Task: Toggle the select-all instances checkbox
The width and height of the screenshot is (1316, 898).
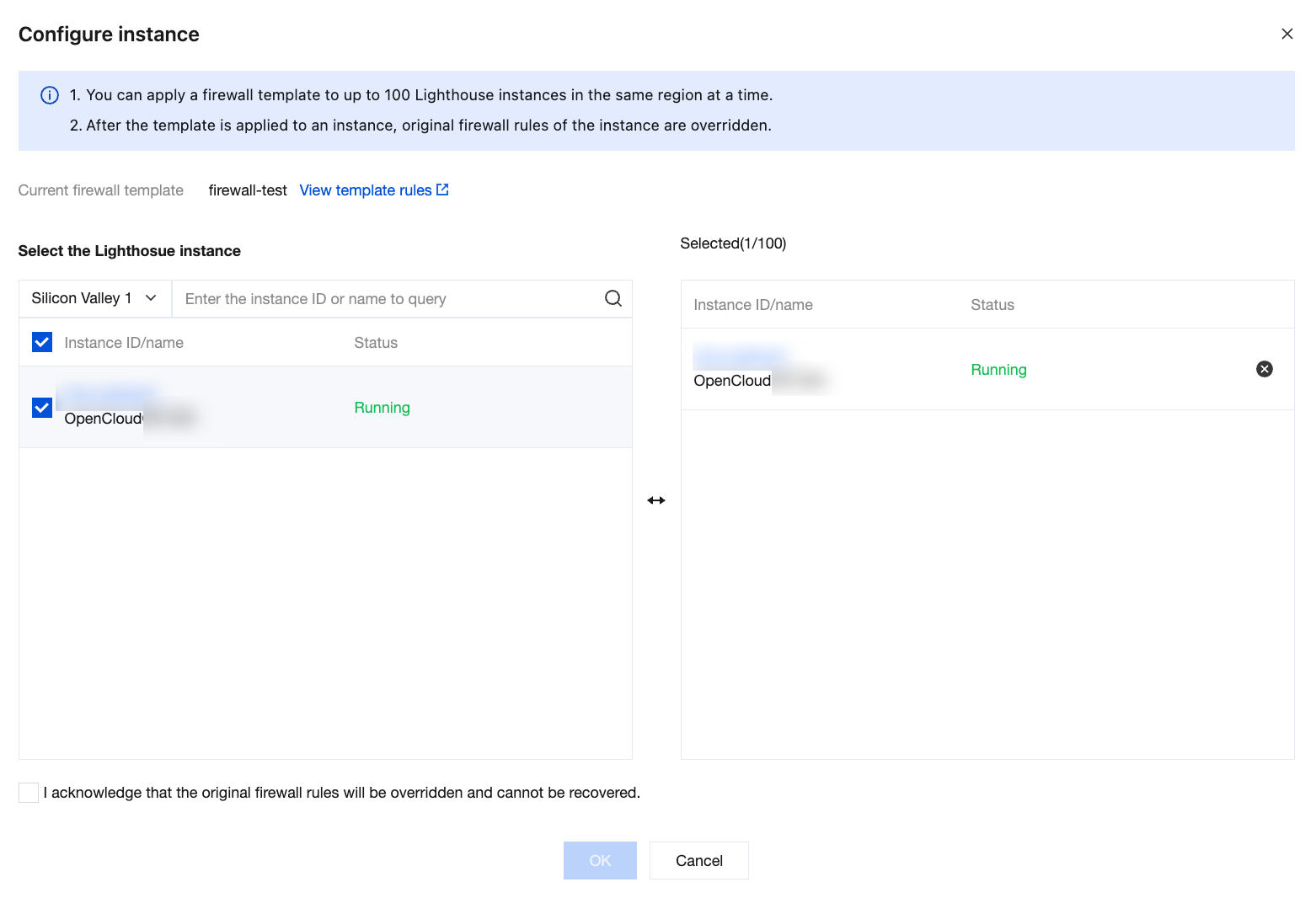Action: click(x=42, y=342)
